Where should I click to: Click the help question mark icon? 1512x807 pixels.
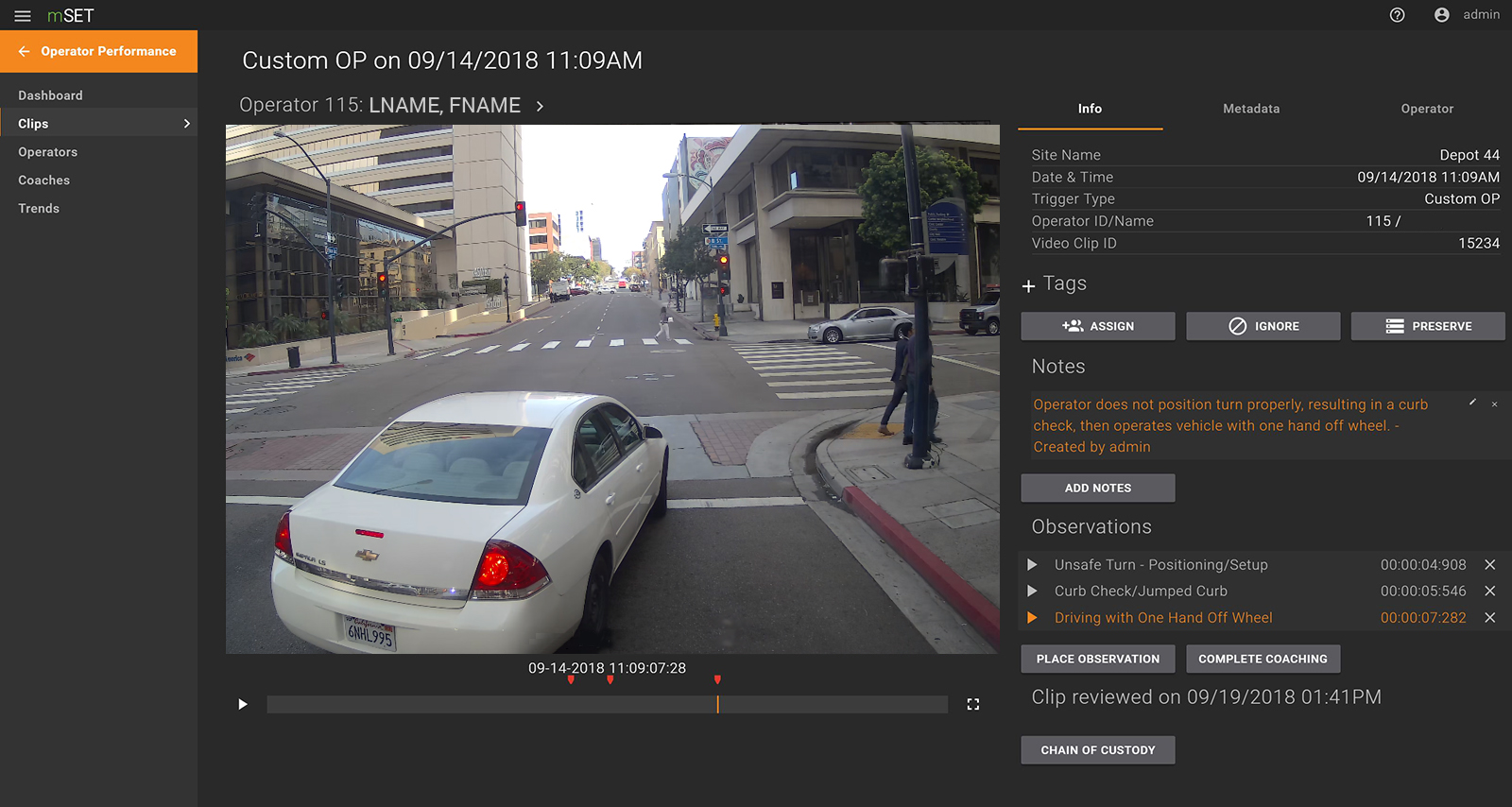coord(1397,15)
